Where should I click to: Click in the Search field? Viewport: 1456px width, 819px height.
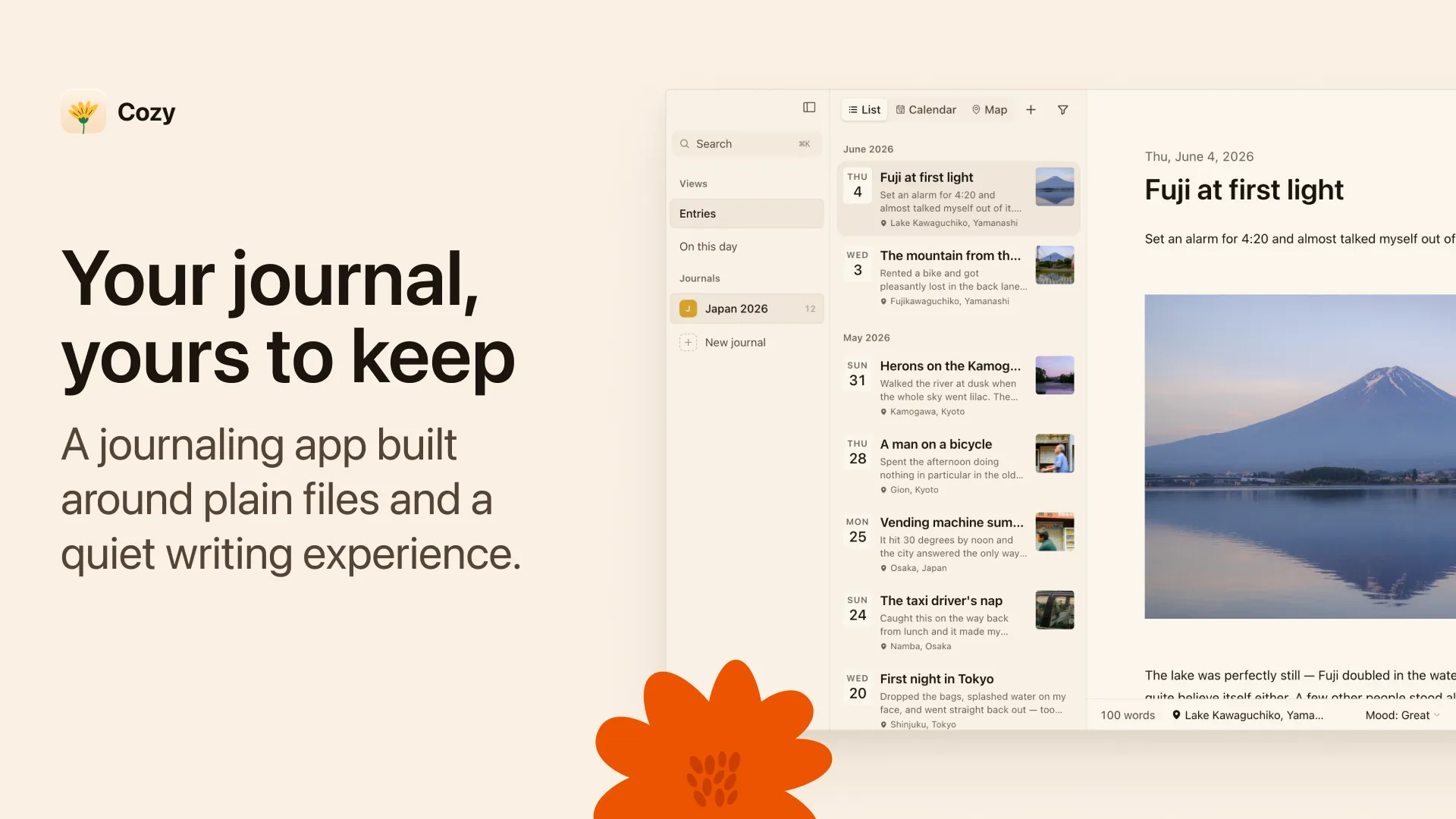[747, 144]
